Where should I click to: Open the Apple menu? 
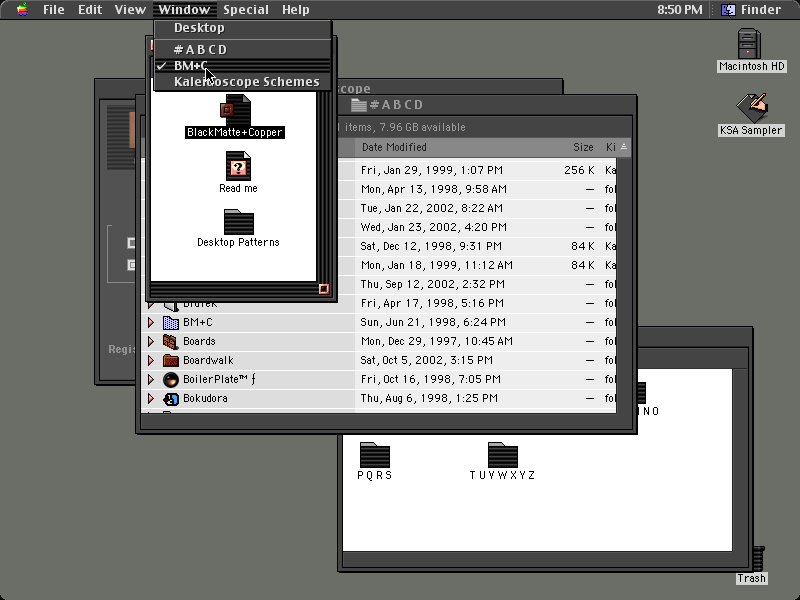click(x=22, y=10)
